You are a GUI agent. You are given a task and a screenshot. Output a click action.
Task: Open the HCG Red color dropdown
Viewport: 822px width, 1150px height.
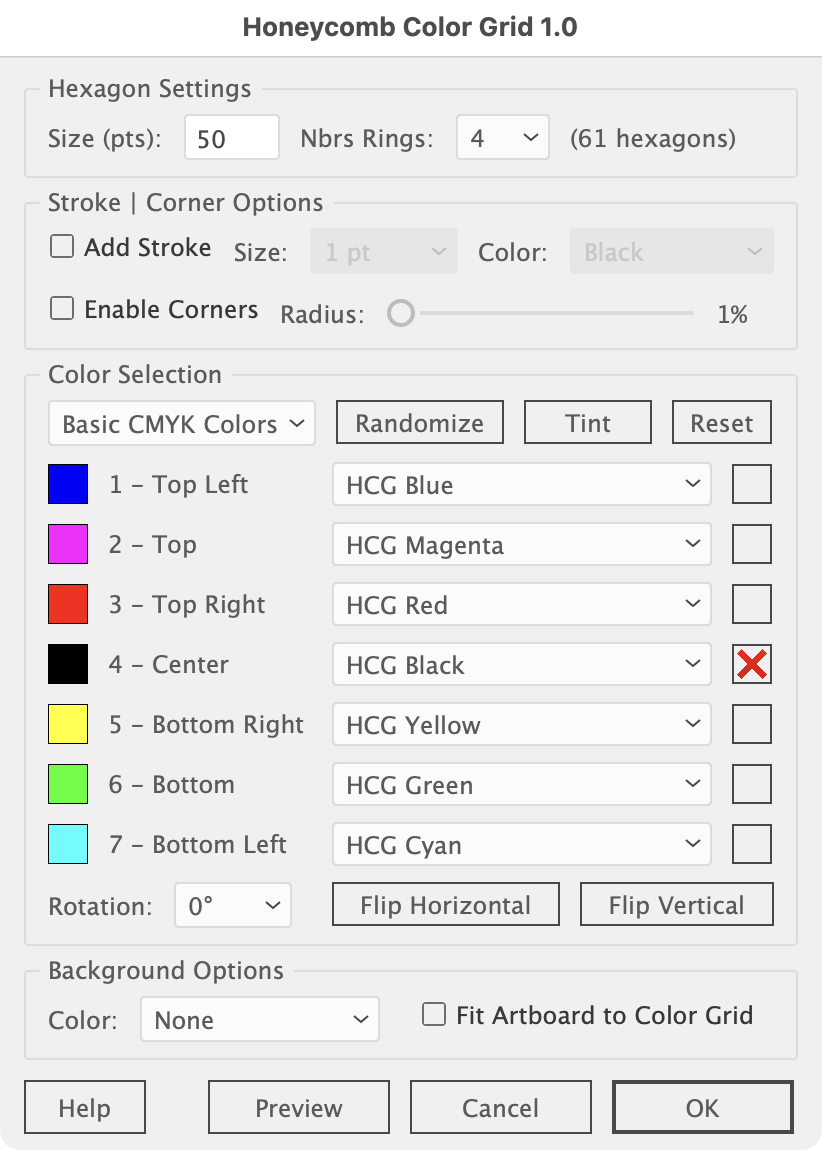[521, 605]
